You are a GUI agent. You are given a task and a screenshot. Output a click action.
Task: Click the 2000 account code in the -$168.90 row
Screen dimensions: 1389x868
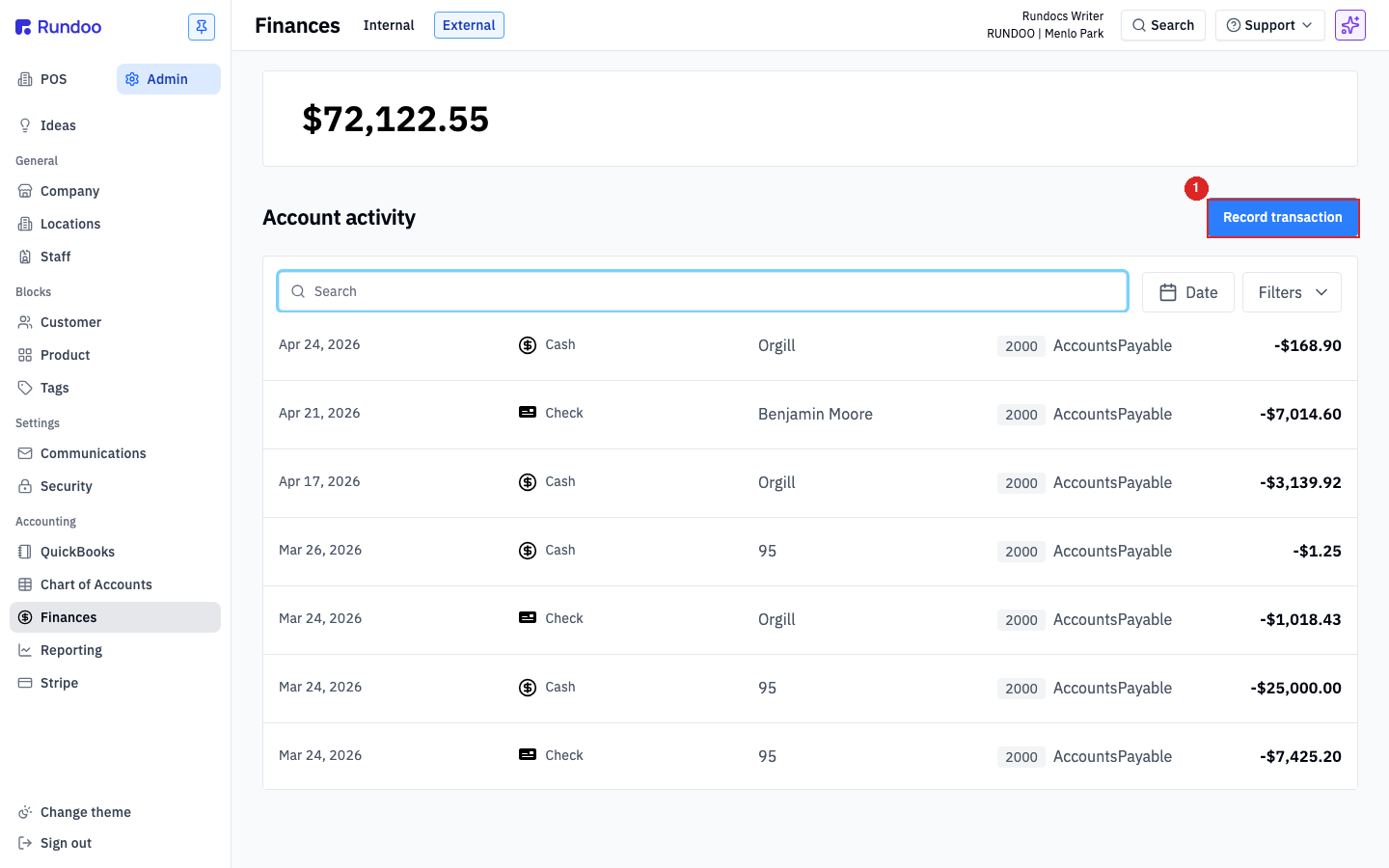pyautogui.click(x=1021, y=346)
